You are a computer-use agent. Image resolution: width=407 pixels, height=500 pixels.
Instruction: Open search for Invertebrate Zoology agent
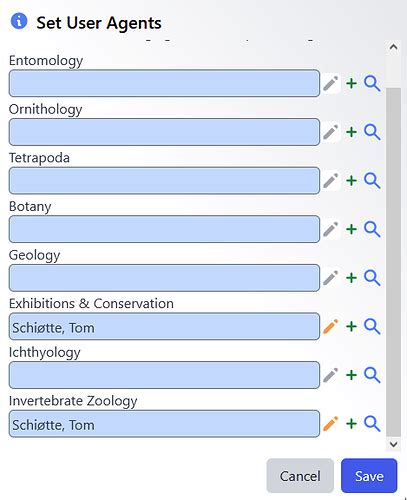(372, 424)
